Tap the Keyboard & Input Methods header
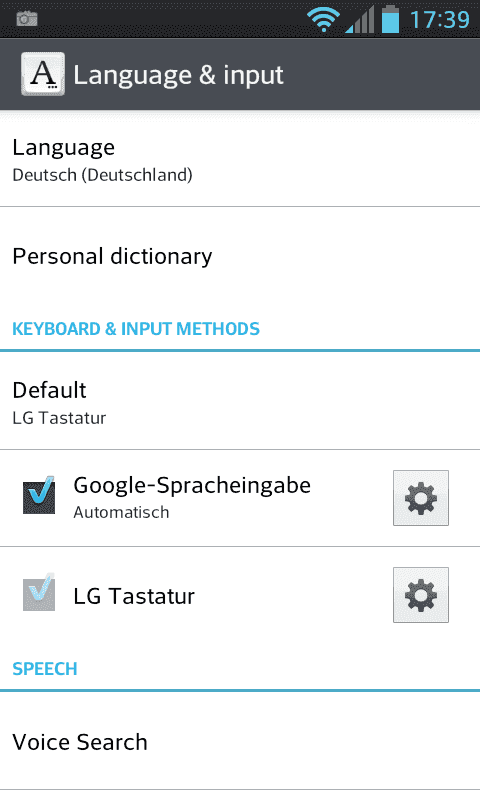The image size is (480, 800). [x=136, y=329]
